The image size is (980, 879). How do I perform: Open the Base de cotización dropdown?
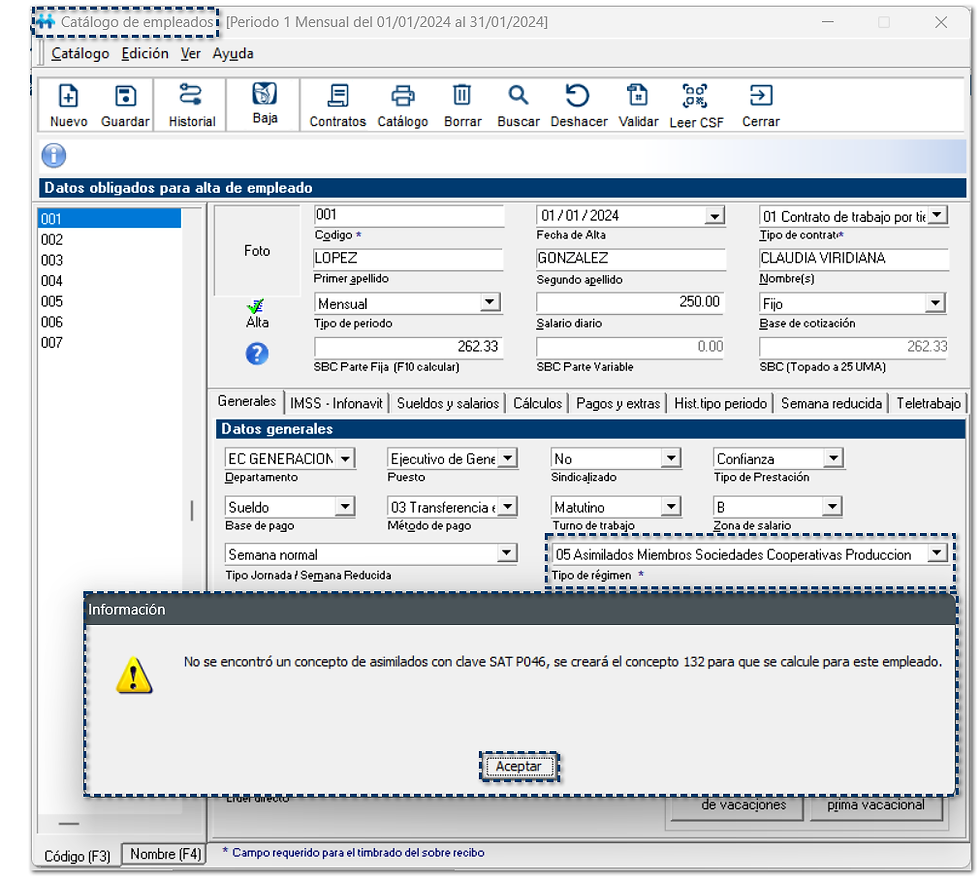coord(935,303)
